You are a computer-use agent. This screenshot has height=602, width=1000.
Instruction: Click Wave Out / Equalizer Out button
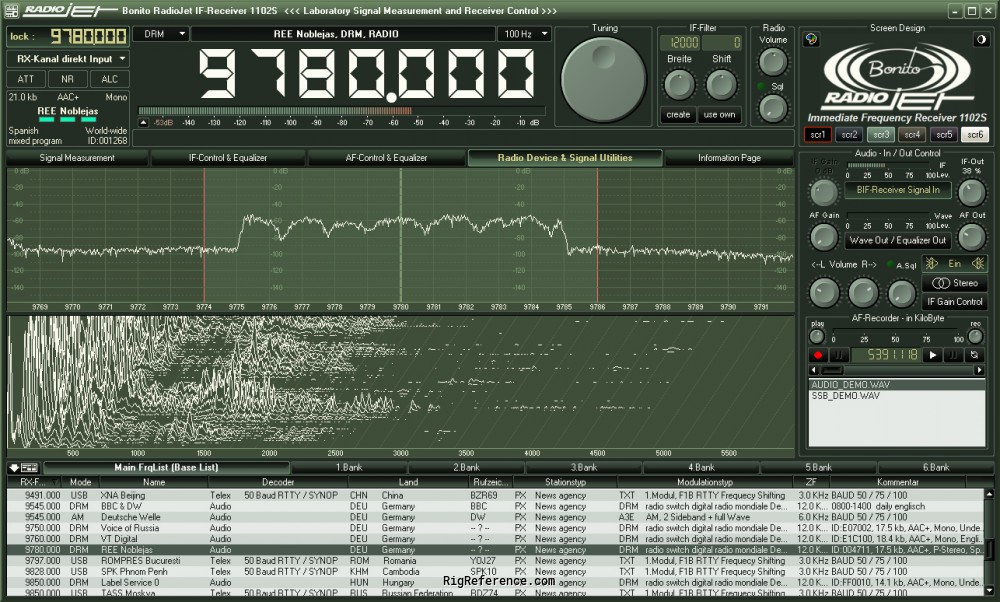click(898, 240)
